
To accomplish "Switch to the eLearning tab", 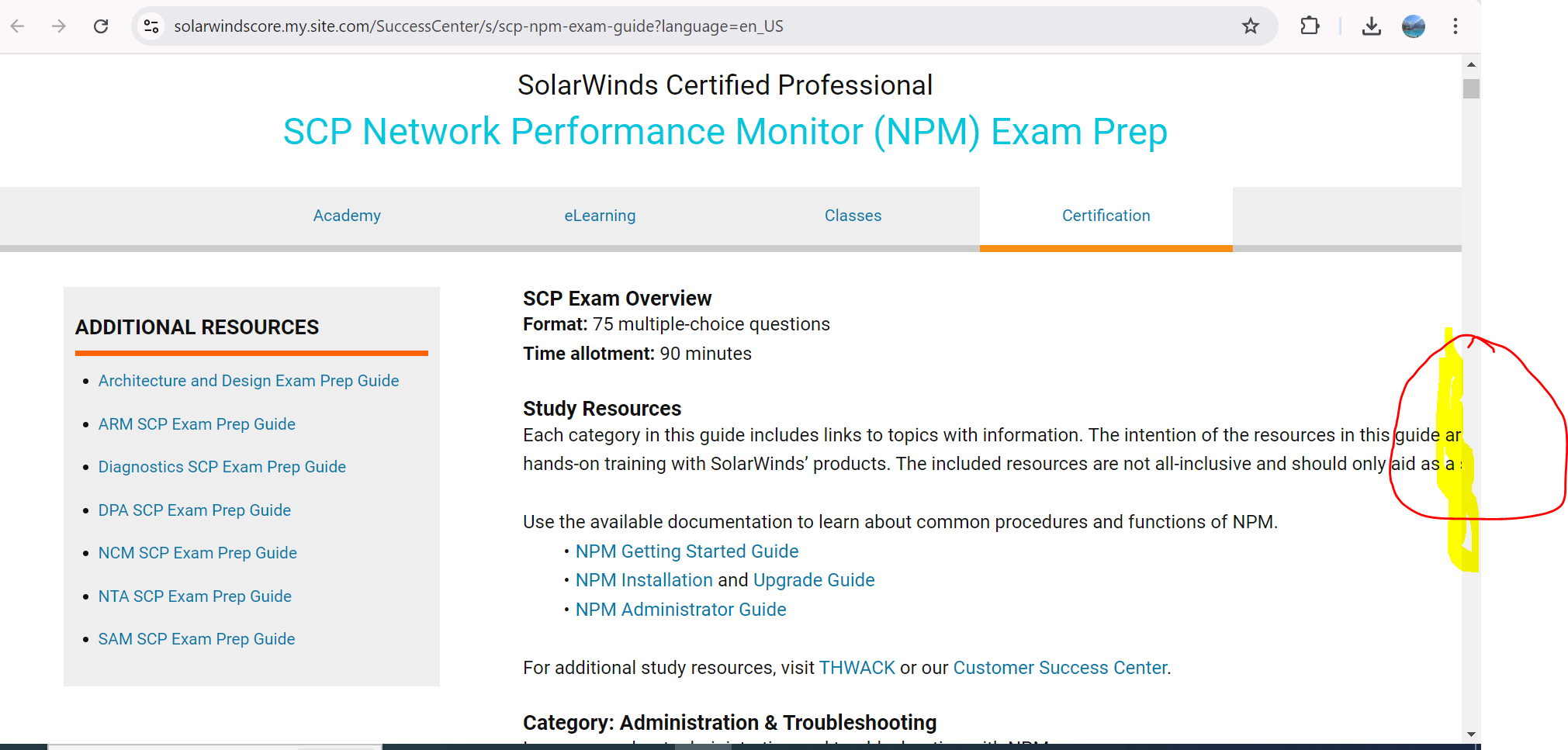I will (600, 216).
